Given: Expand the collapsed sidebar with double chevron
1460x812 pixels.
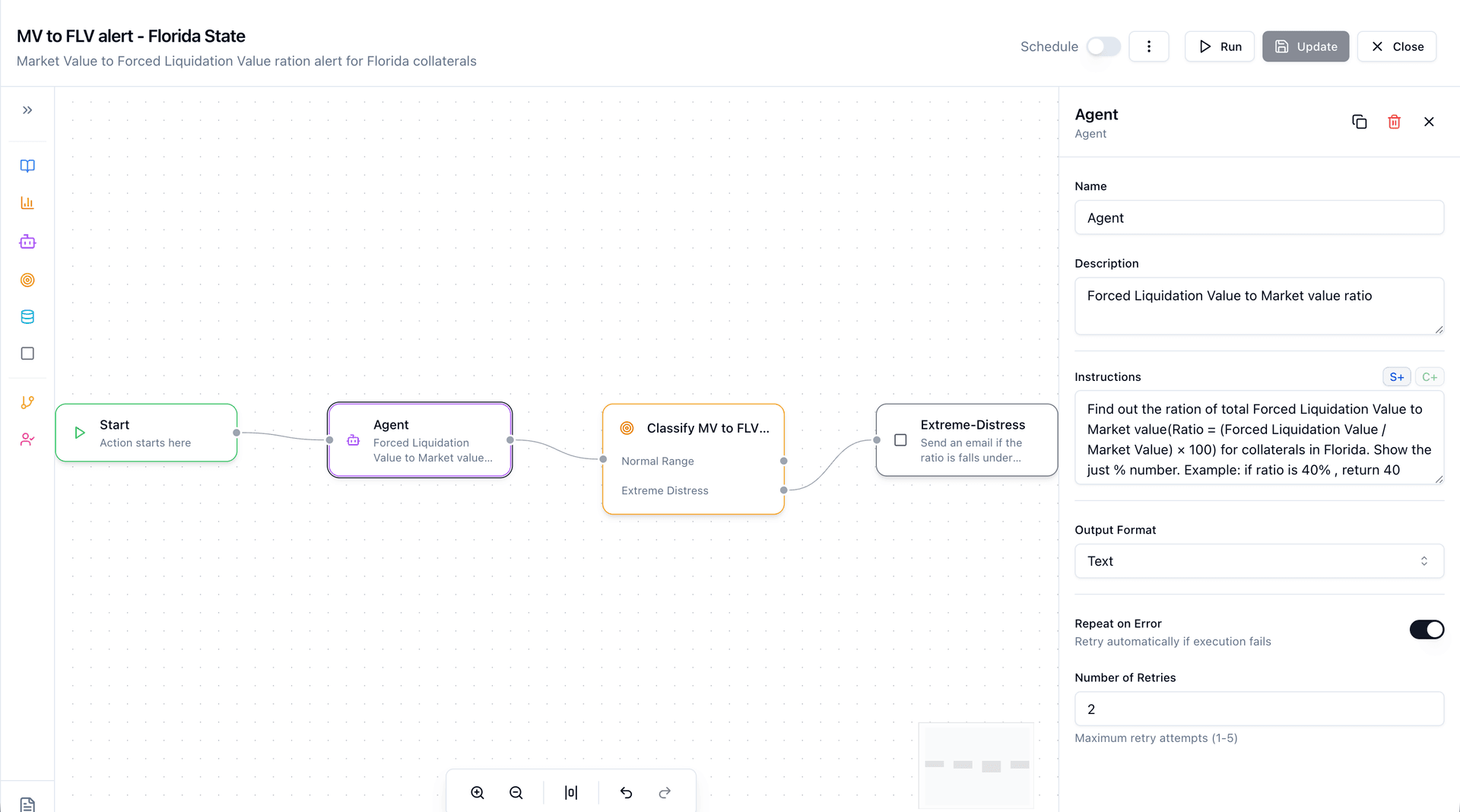Looking at the screenshot, I should tap(27, 109).
